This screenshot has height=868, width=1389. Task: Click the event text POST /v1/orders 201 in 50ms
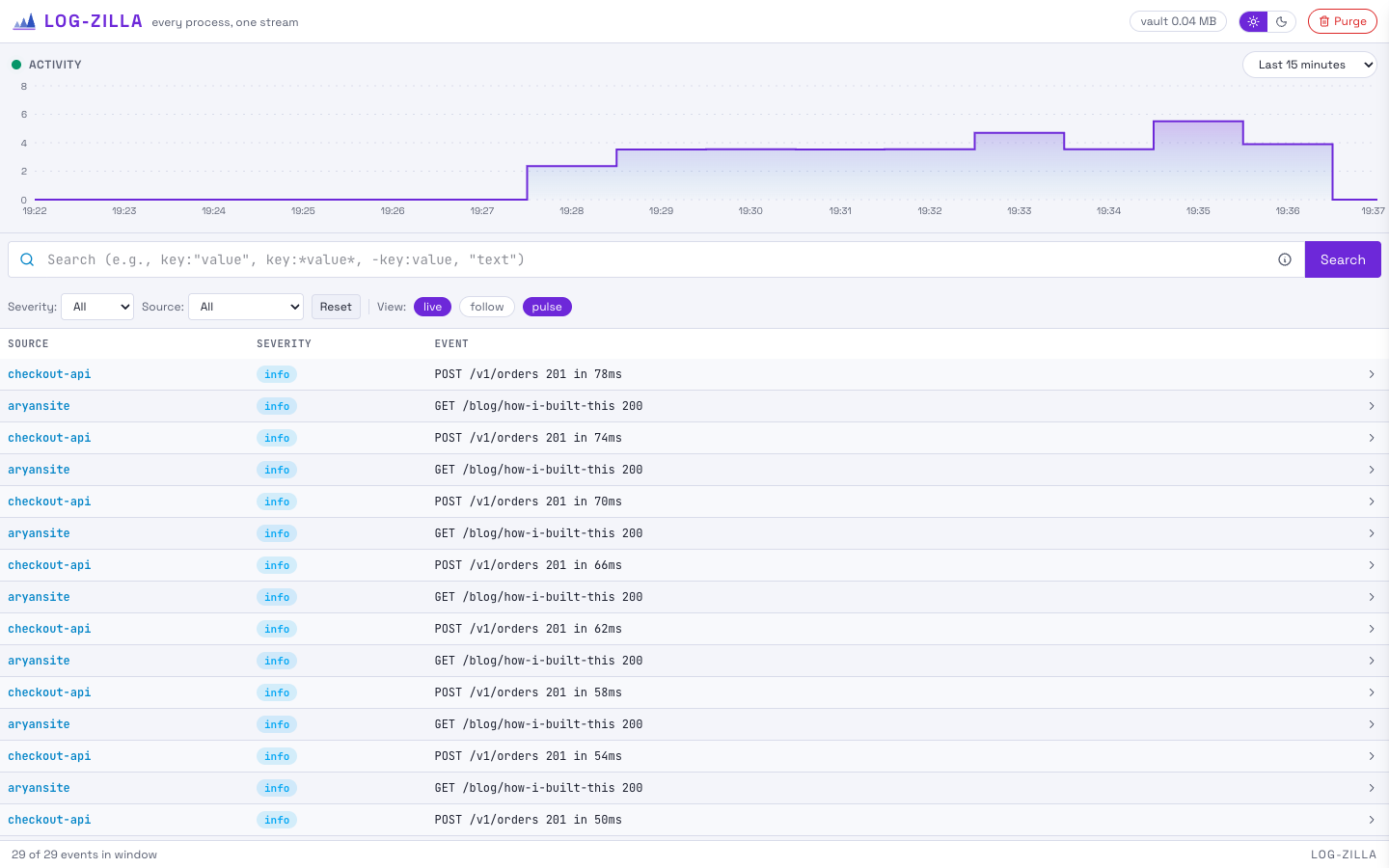tap(529, 820)
